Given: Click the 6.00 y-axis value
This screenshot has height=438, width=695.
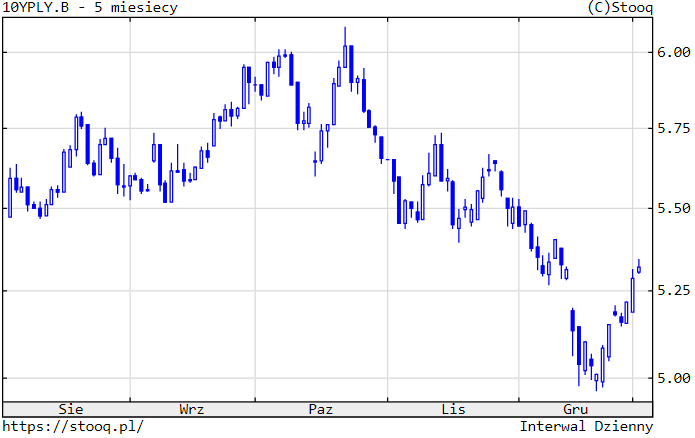Looking at the screenshot, I should pyautogui.click(x=673, y=52).
